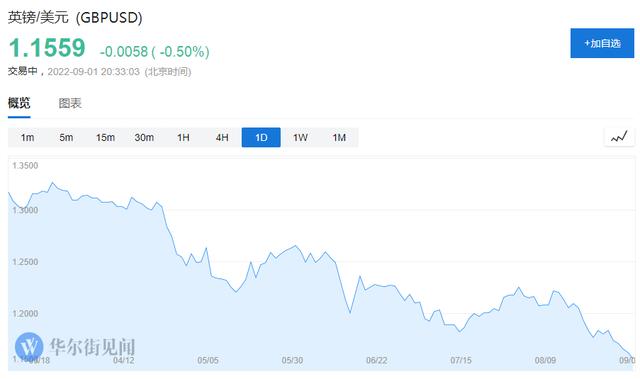Select the active 1D timeframe

click(261, 137)
